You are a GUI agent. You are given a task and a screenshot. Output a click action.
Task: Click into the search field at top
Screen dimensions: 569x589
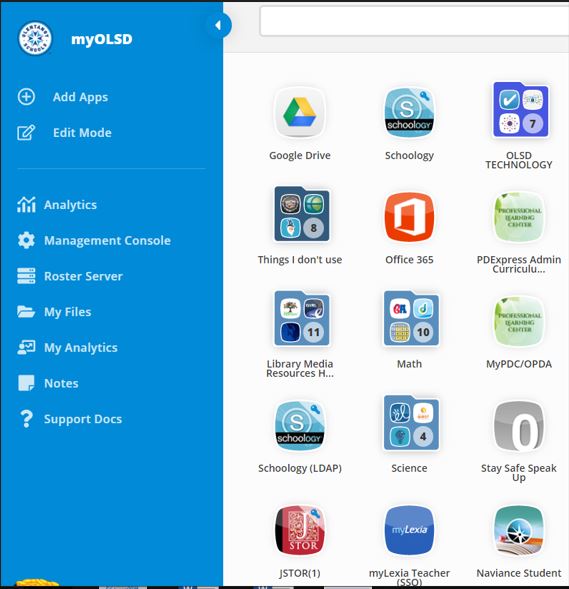tap(414, 21)
